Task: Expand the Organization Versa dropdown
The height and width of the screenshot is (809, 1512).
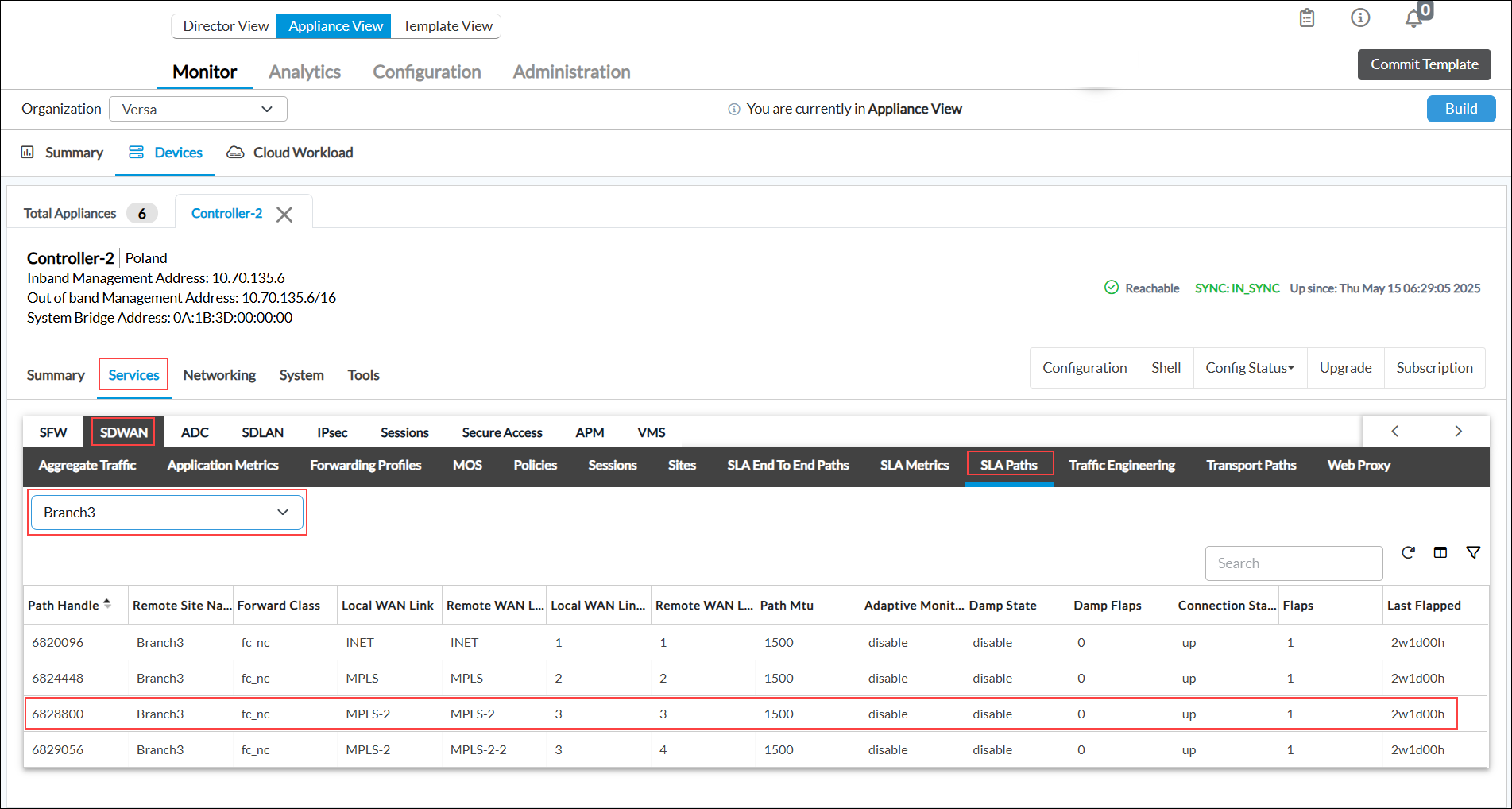Action: point(198,110)
